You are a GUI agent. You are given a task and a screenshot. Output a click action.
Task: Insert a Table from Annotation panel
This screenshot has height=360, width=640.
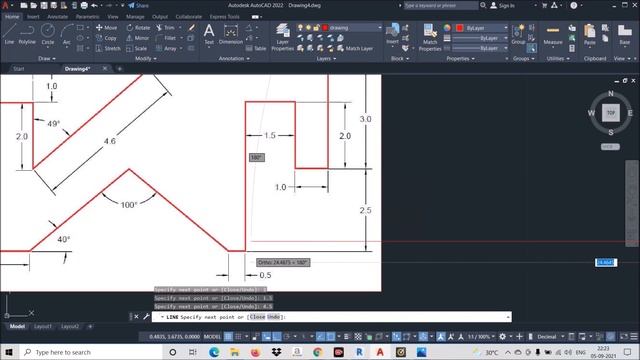(x=256, y=48)
